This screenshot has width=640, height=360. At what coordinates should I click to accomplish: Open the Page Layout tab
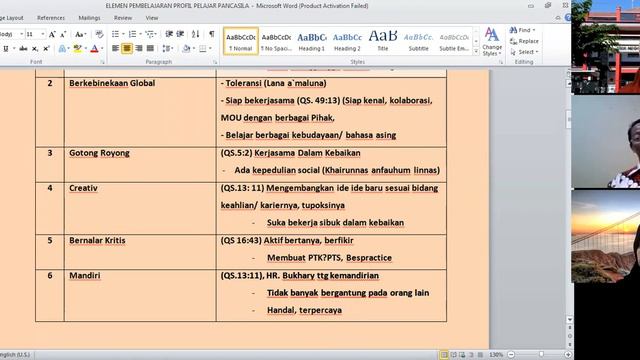(11, 18)
